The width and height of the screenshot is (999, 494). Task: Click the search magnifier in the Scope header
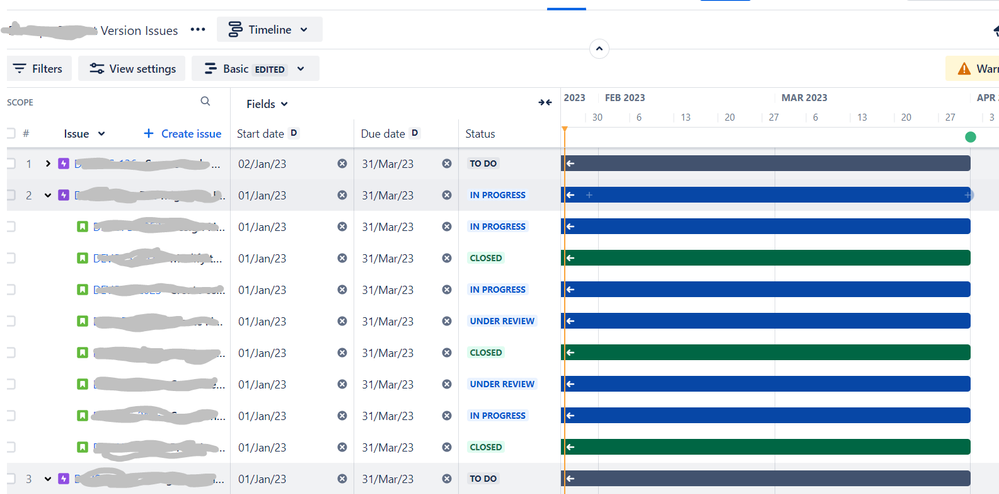tap(205, 101)
